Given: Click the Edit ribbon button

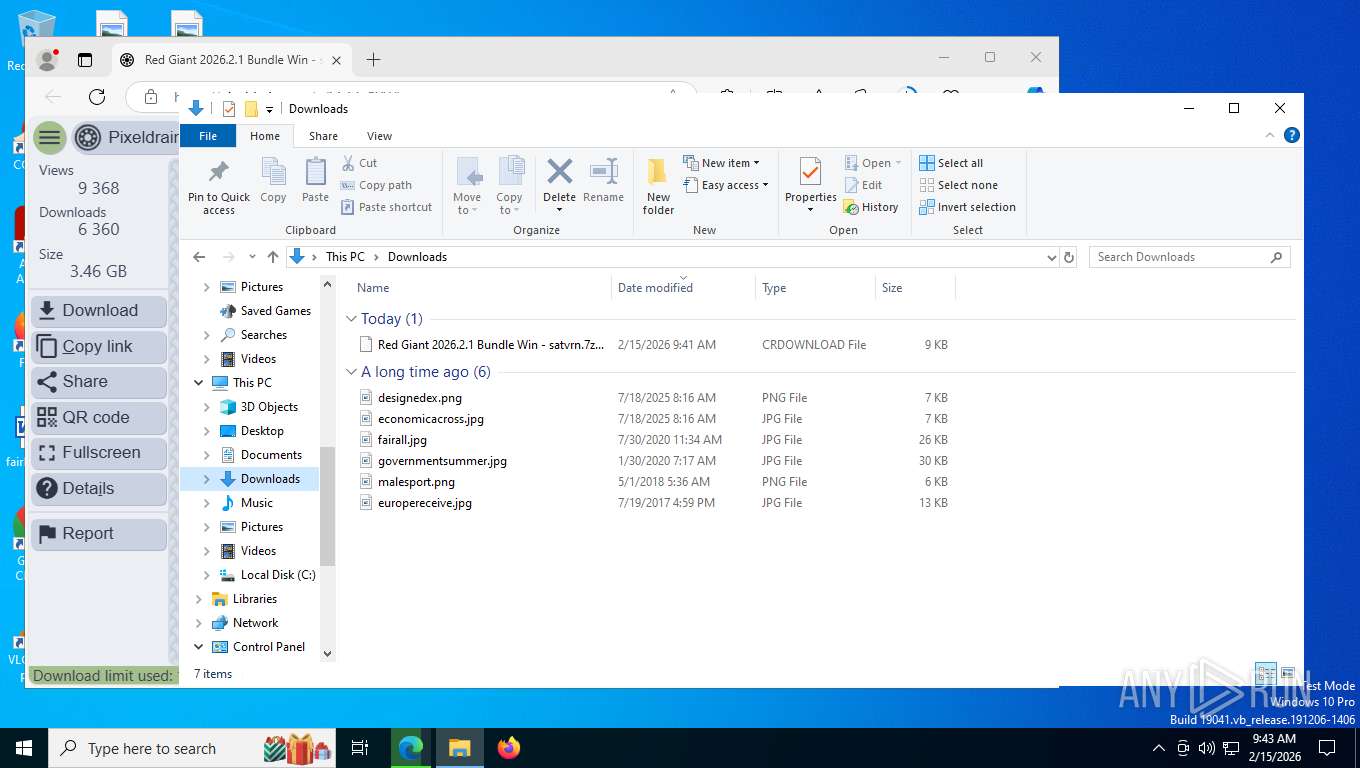Looking at the screenshot, I should coord(863,185).
